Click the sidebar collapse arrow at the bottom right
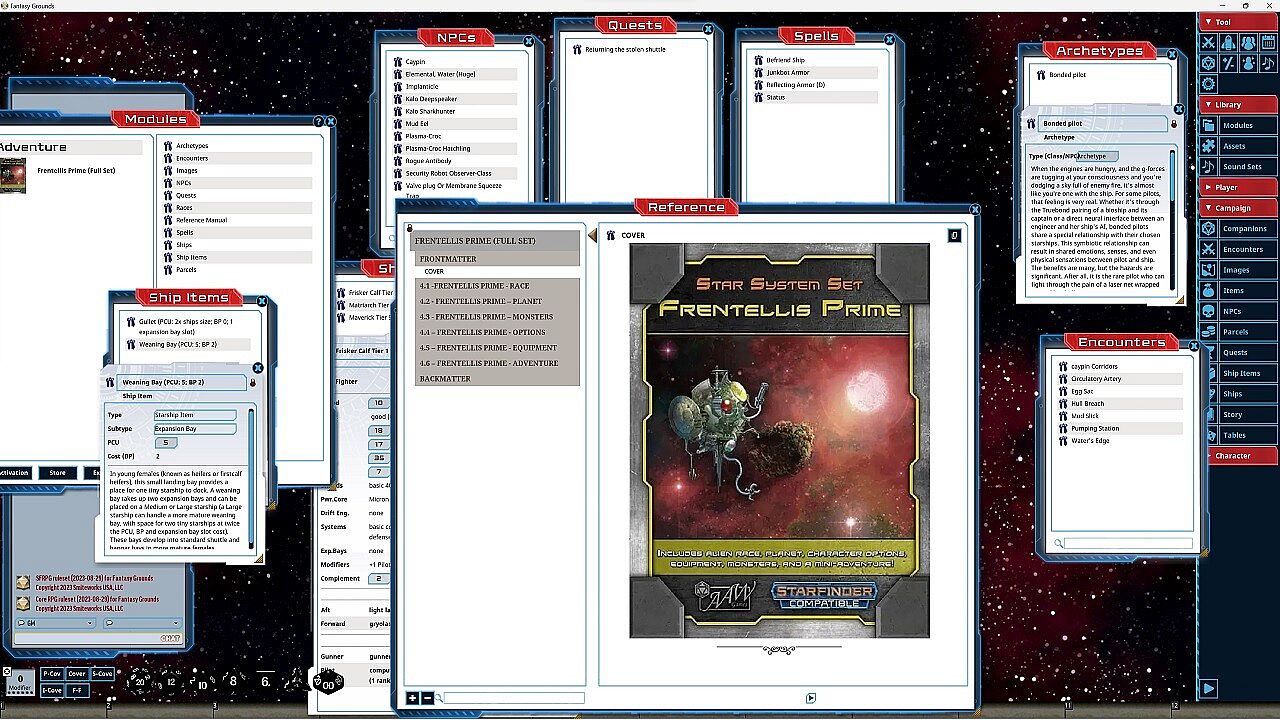Screen dimensions: 1280x720 [1209, 688]
